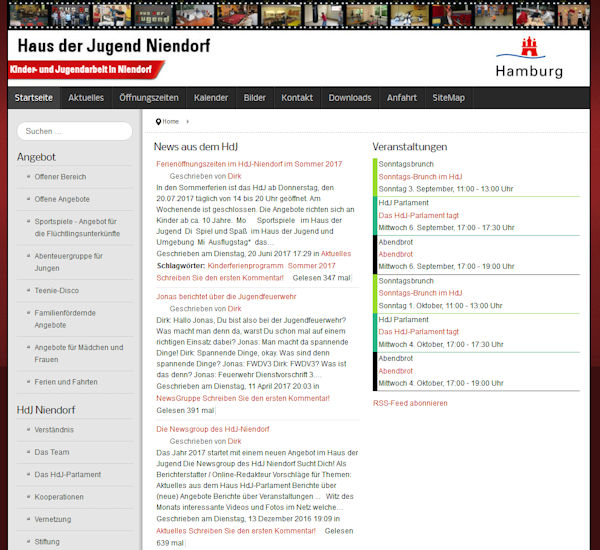Open Ferien und Fahrten sidebar link
The height and width of the screenshot is (550, 600).
tap(66, 382)
